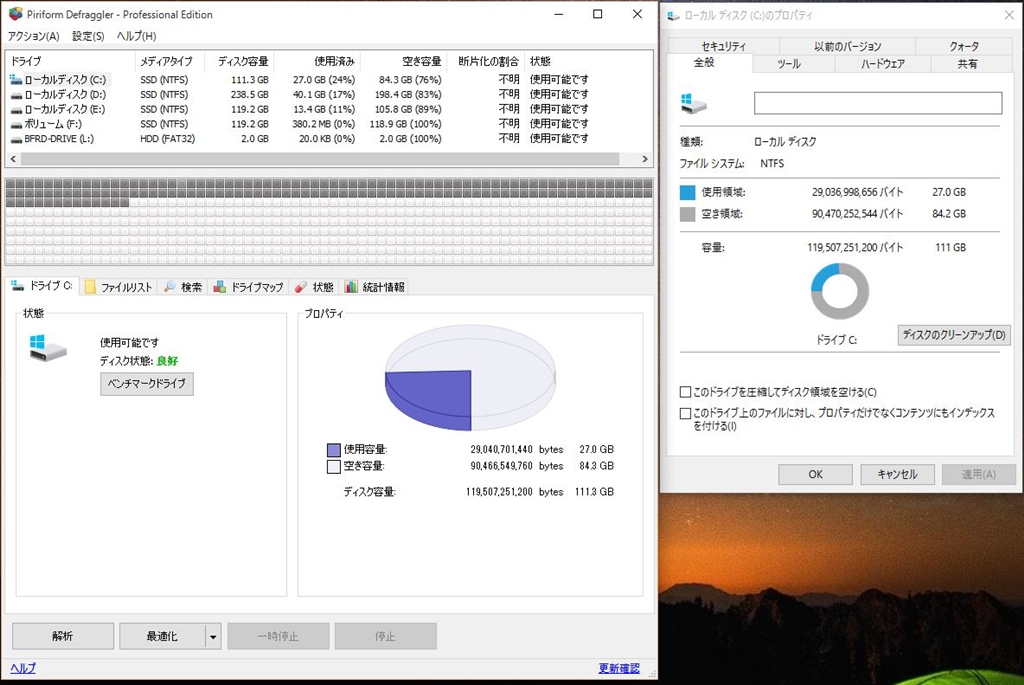Open the クォータ tab in properties

point(964,46)
